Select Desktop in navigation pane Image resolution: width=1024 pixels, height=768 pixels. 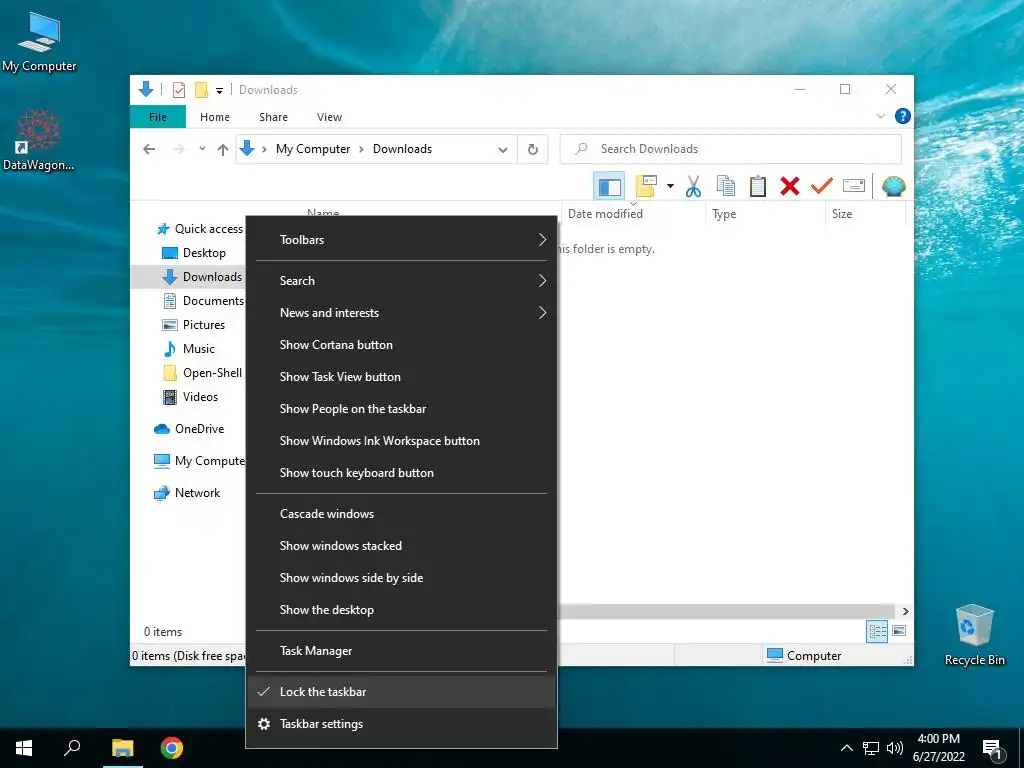click(193, 253)
